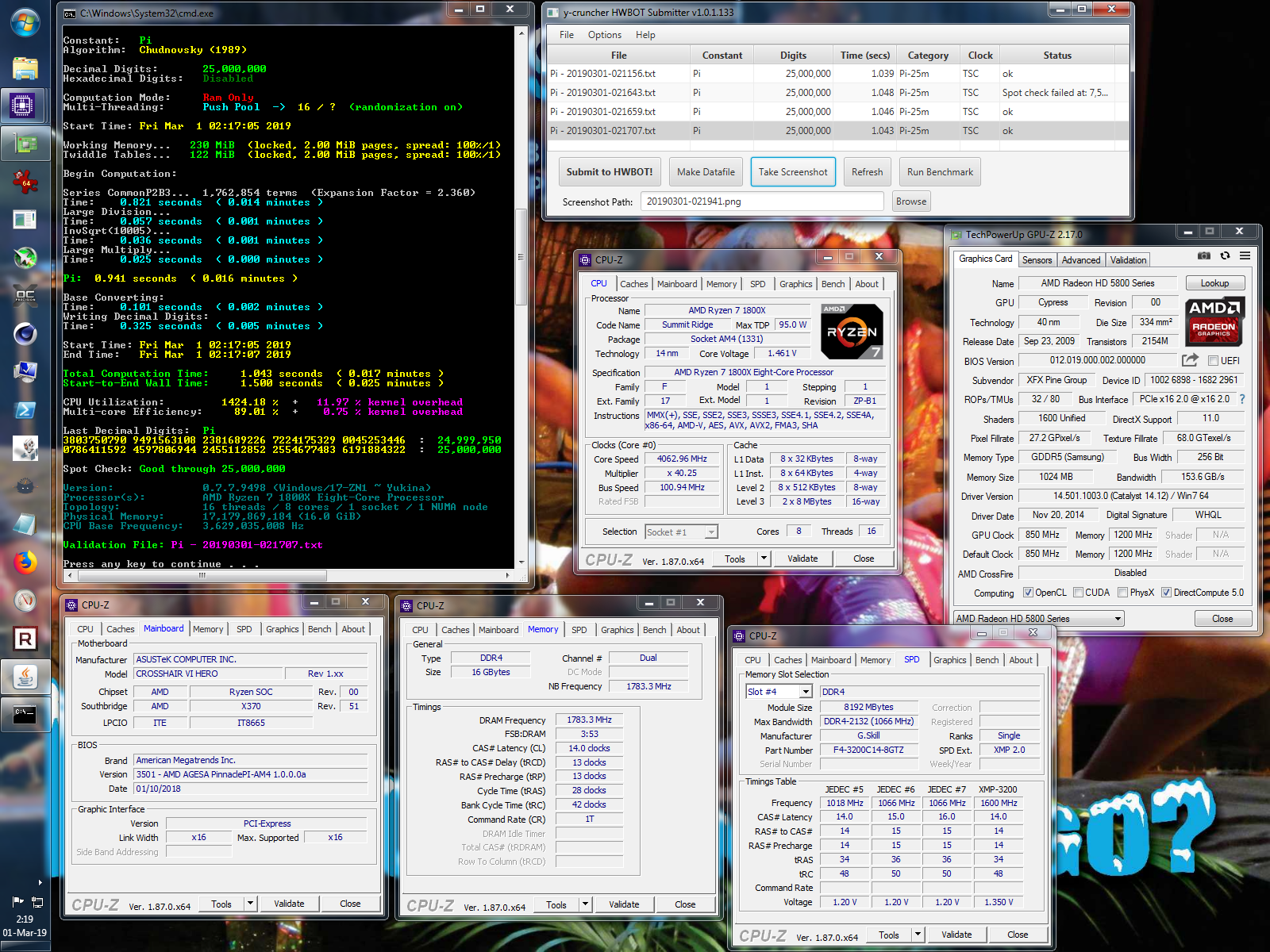
Task: Click the Refresh button in HWBOT Submitter
Action: tap(867, 172)
